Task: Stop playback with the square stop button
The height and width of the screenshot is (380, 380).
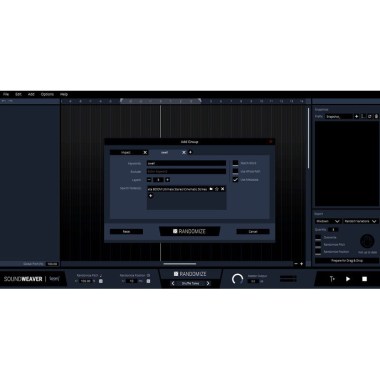Action: 364,279
